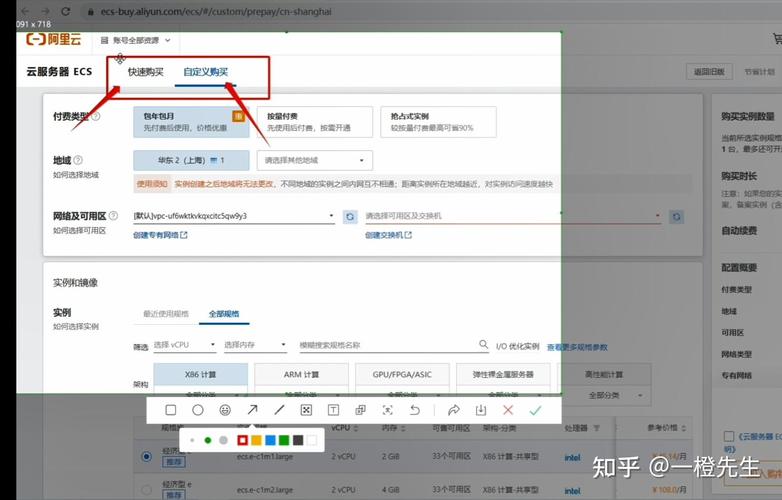Pick the red color swatch
Screen dimensions: 782x500
tap(242, 440)
